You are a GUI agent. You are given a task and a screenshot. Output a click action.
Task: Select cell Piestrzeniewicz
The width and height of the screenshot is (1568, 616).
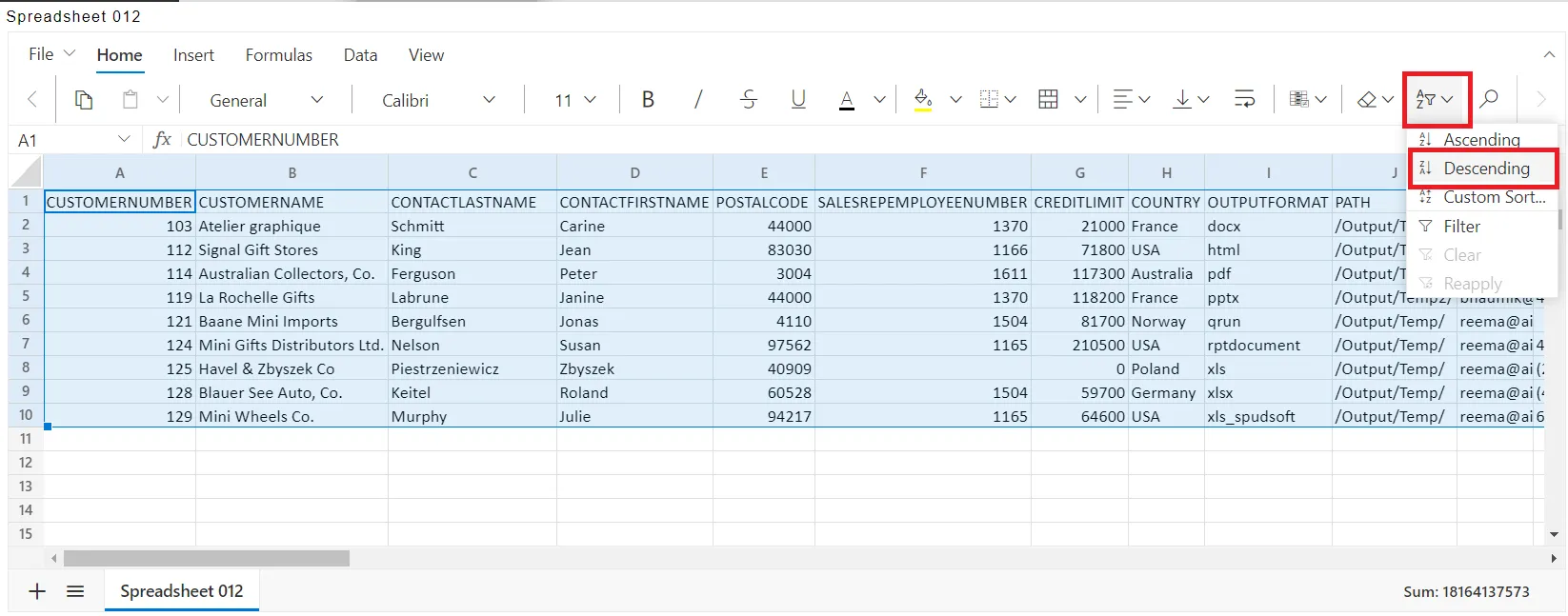point(472,368)
